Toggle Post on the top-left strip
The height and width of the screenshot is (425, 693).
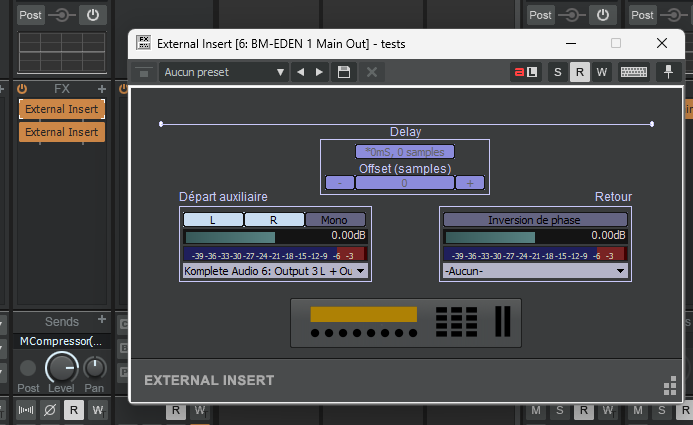[x=30, y=15]
